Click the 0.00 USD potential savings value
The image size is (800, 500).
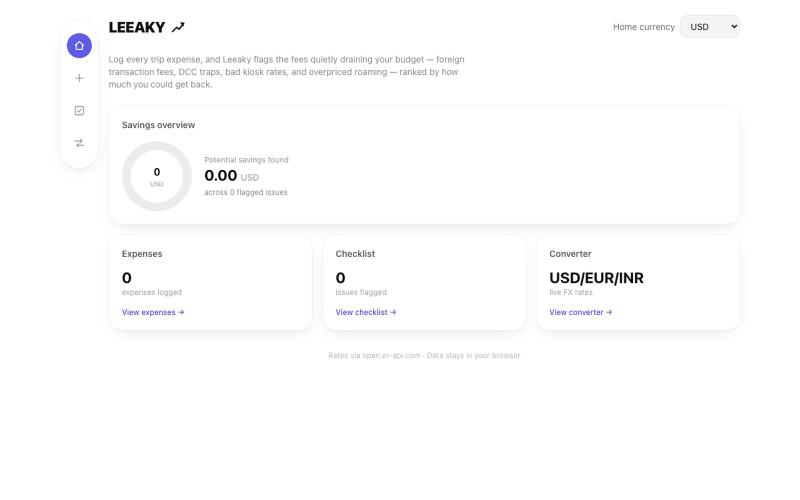tap(232, 176)
